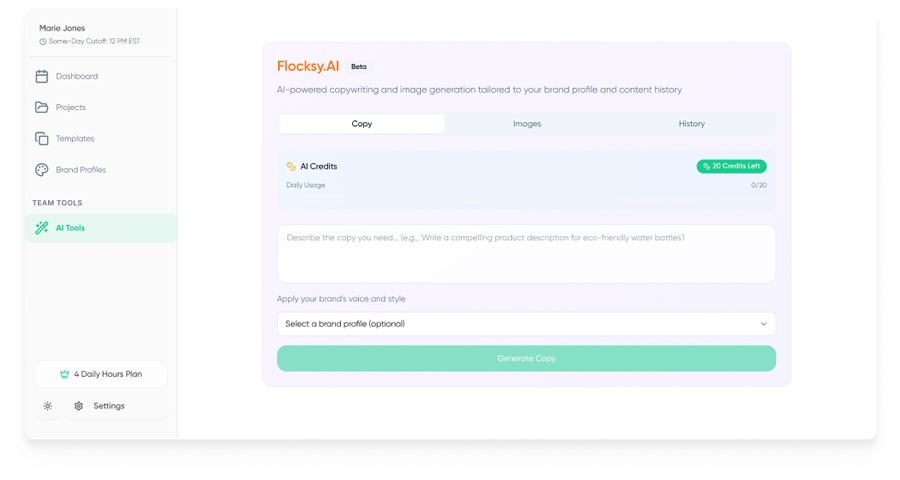The width and height of the screenshot is (900, 480).
Task: Click the Daily Usage progress bar
Action: [x=526, y=196]
